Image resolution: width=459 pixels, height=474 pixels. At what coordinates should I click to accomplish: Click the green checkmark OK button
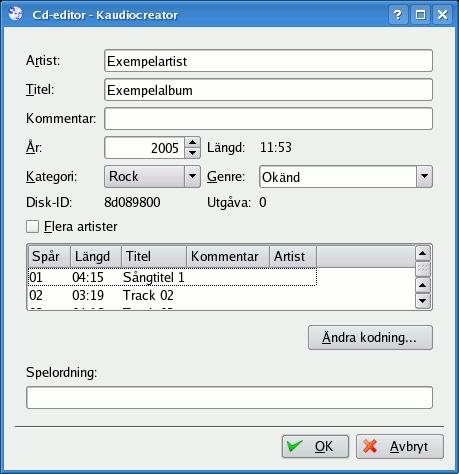tap(315, 446)
